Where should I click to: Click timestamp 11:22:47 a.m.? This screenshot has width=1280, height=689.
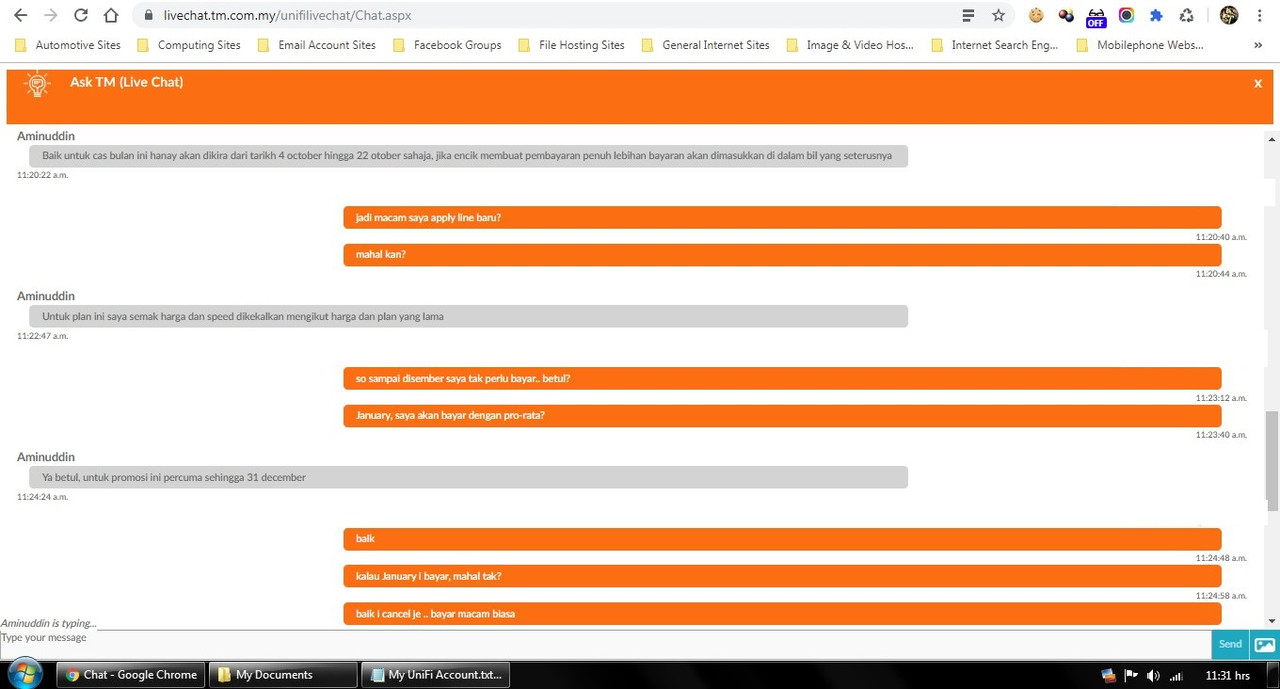tap(42, 336)
